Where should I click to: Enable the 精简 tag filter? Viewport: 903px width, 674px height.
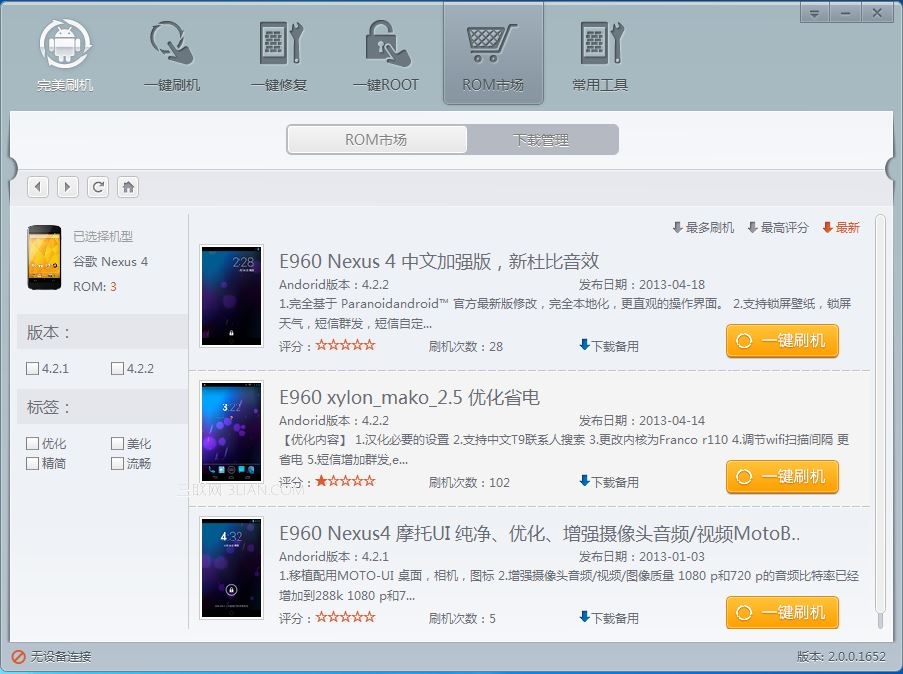(x=33, y=463)
